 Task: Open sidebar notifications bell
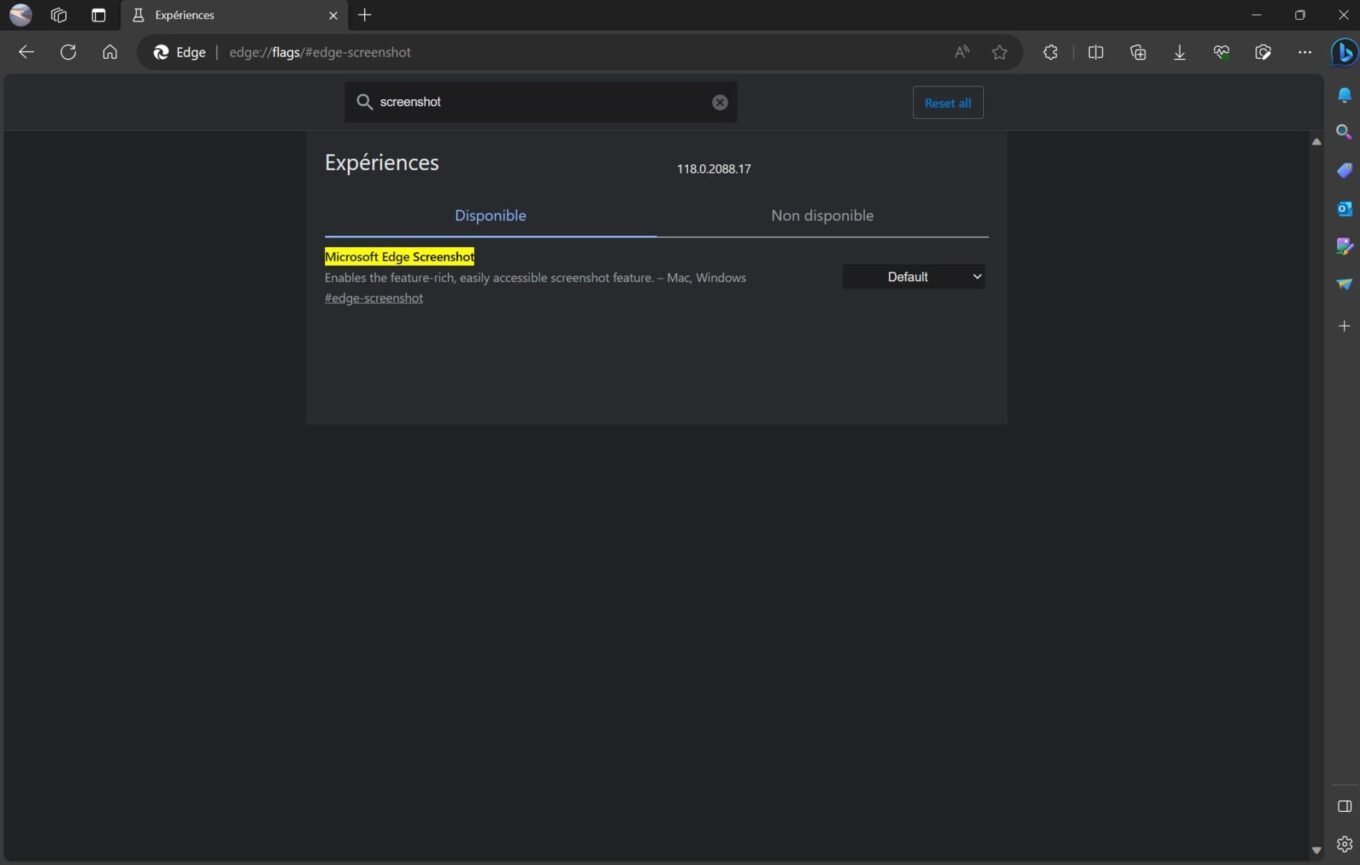(x=1344, y=94)
